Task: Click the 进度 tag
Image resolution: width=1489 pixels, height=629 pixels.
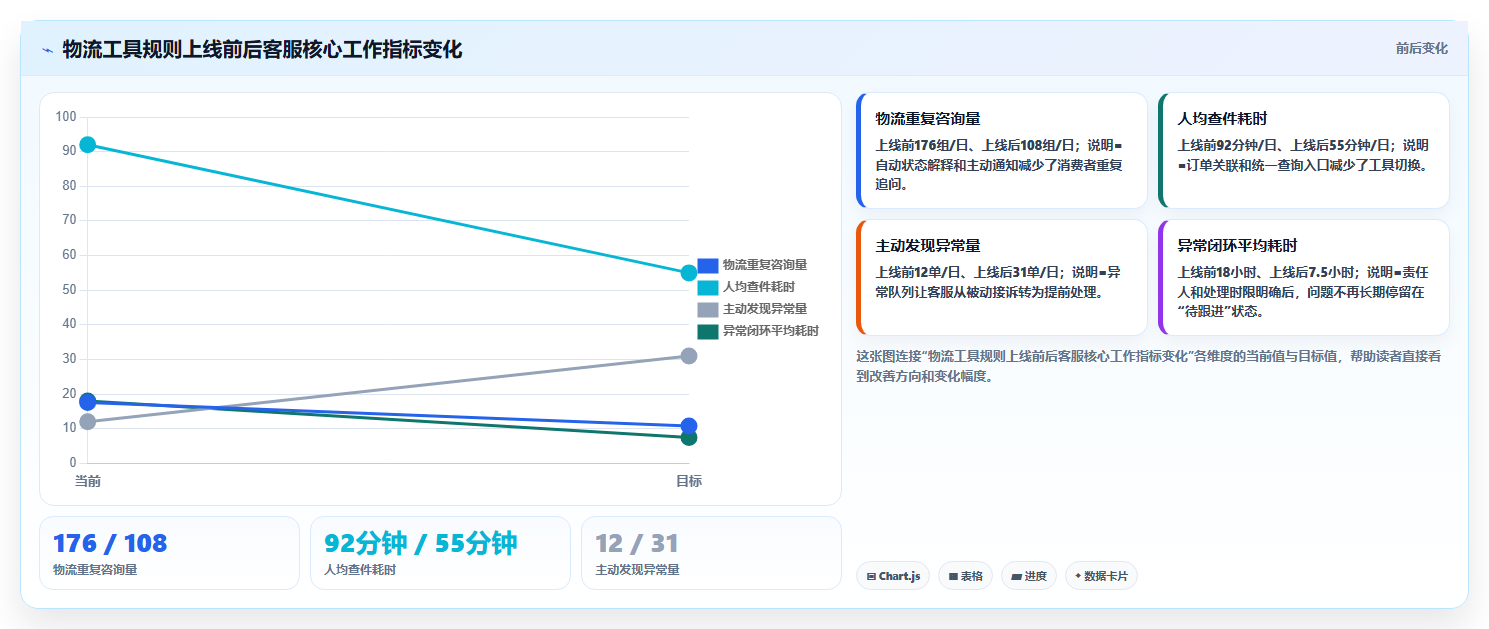Action: (1029, 576)
